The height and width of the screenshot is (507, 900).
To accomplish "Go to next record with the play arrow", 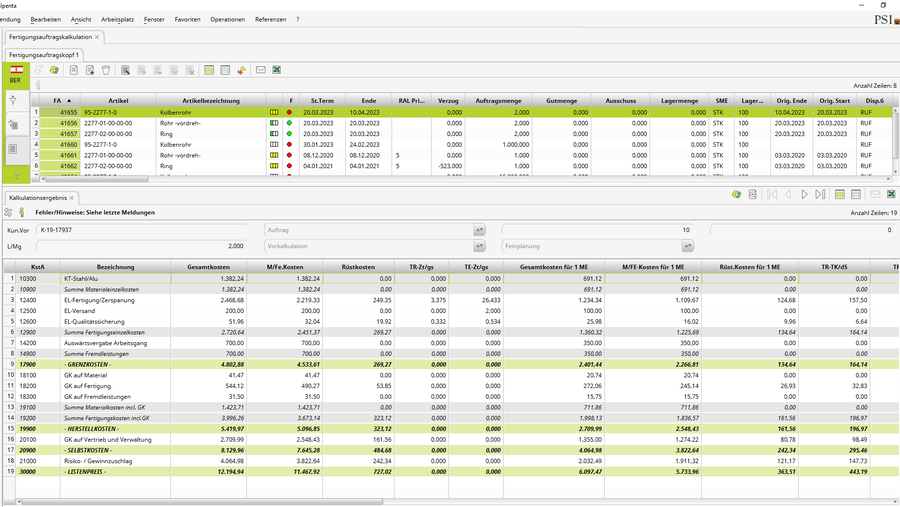I will pyautogui.click(x=804, y=194).
